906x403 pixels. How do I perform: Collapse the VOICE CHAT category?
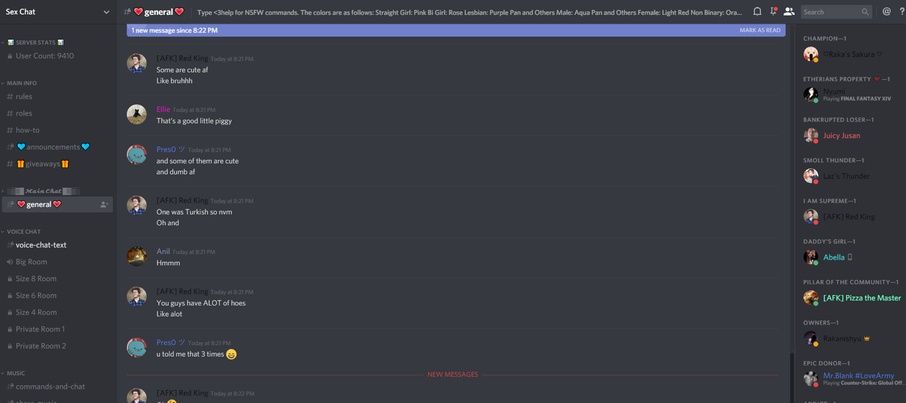tap(24, 231)
